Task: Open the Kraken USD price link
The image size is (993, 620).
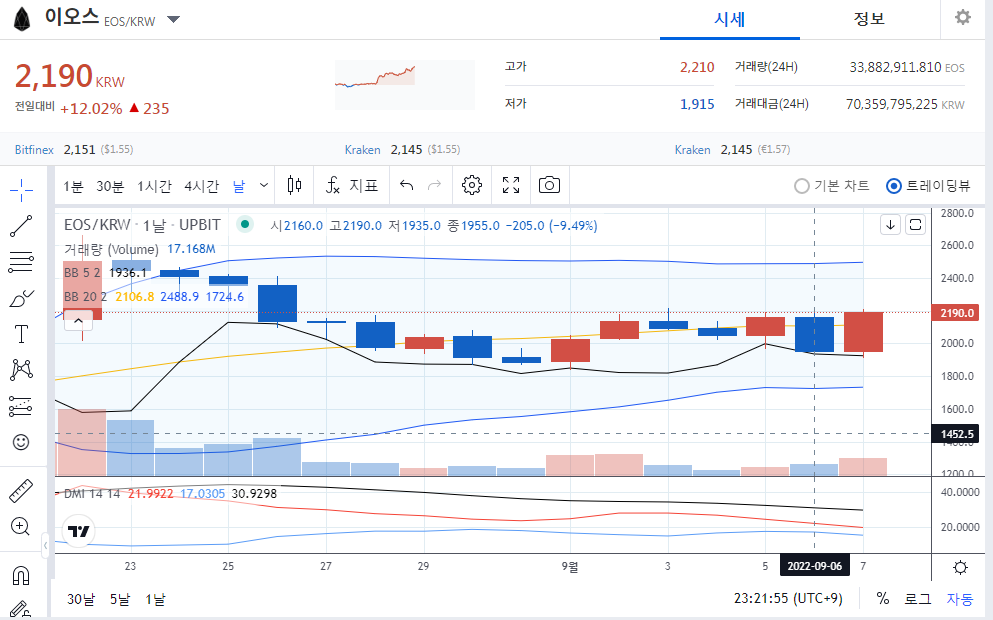Action: coord(362,150)
